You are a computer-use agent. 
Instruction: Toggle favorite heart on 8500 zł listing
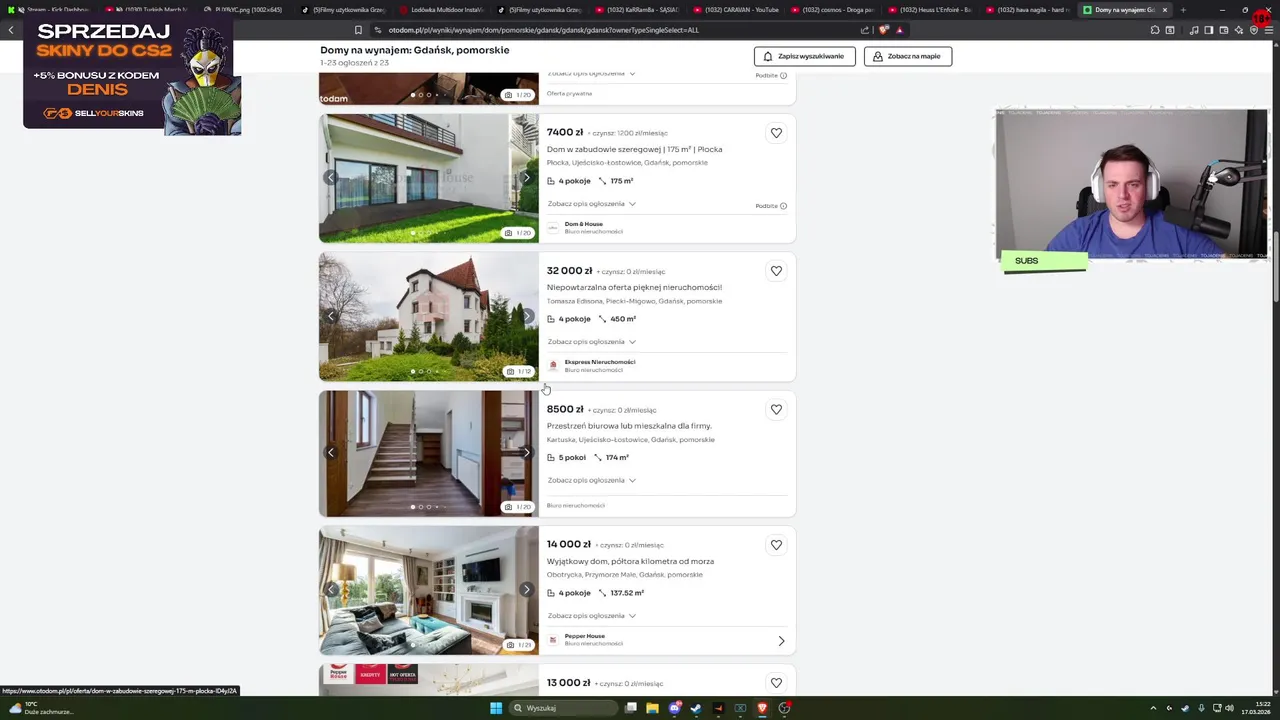tap(776, 409)
